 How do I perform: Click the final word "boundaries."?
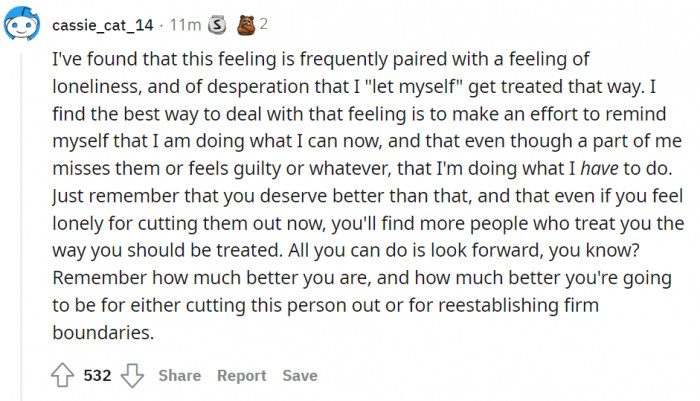tap(103, 333)
